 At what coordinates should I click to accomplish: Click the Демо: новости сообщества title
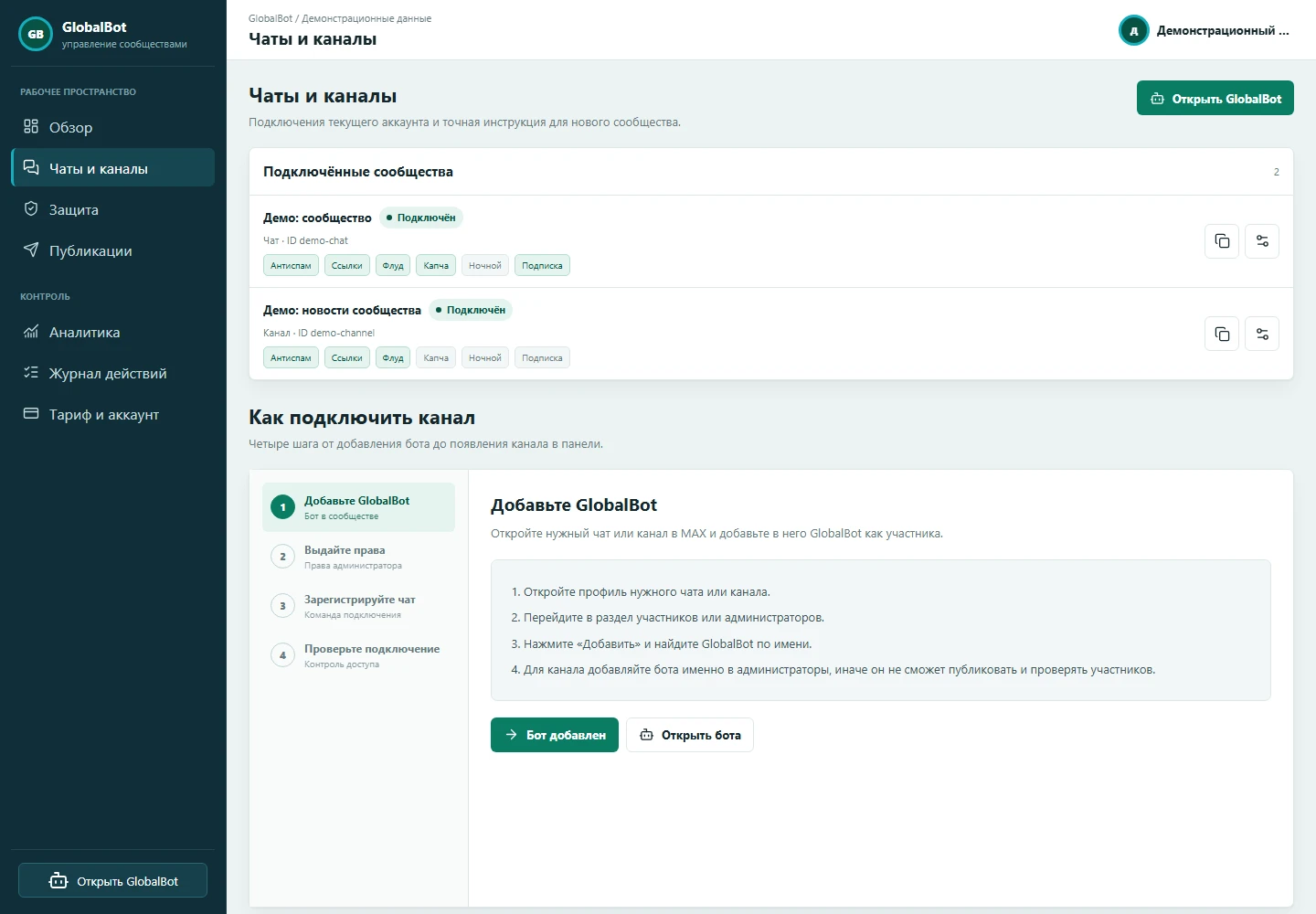(x=342, y=311)
